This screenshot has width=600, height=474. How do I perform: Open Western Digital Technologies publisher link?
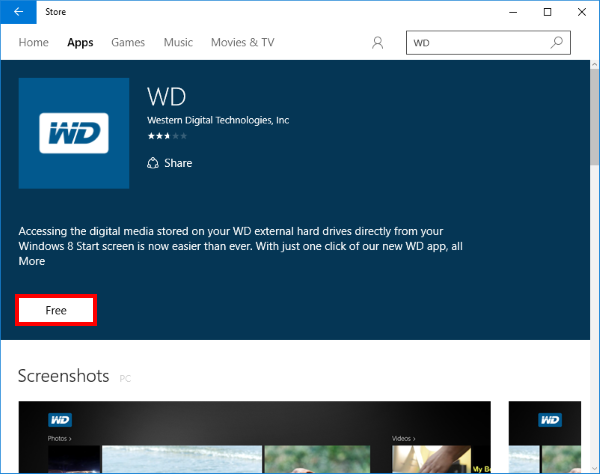[x=218, y=121]
